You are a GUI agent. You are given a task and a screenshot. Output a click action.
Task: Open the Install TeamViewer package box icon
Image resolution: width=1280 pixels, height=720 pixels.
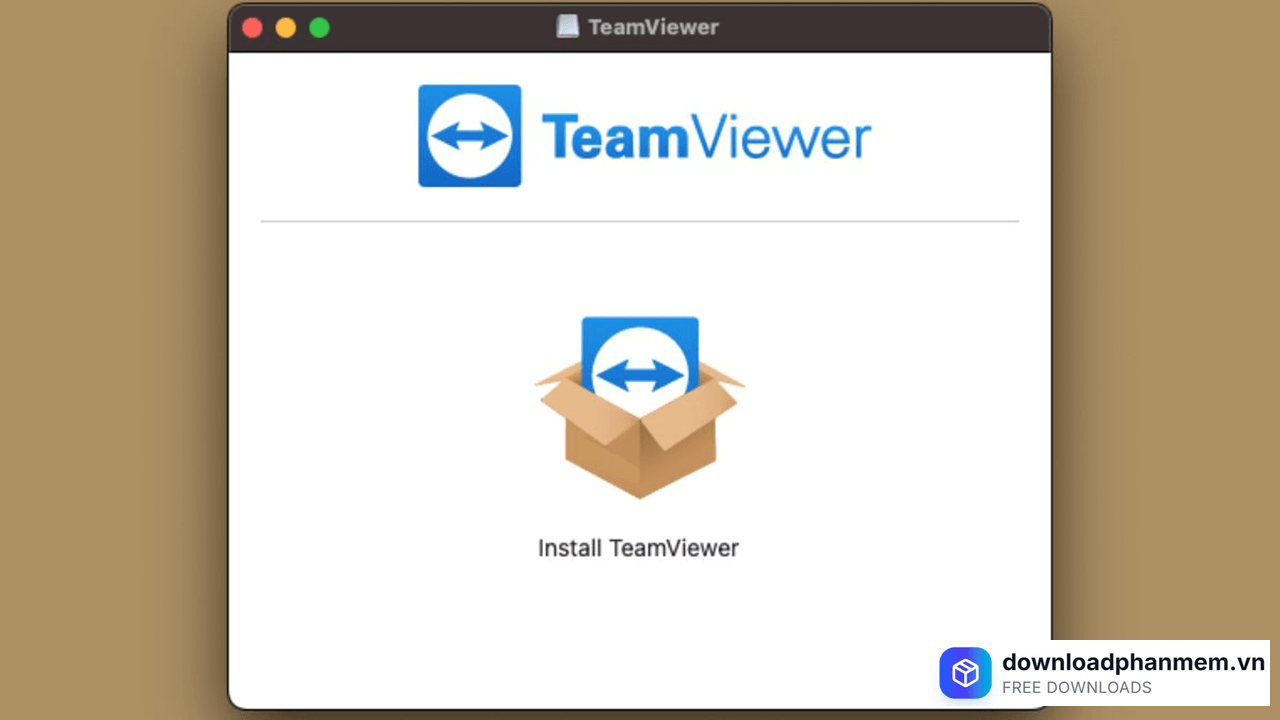coord(639,408)
